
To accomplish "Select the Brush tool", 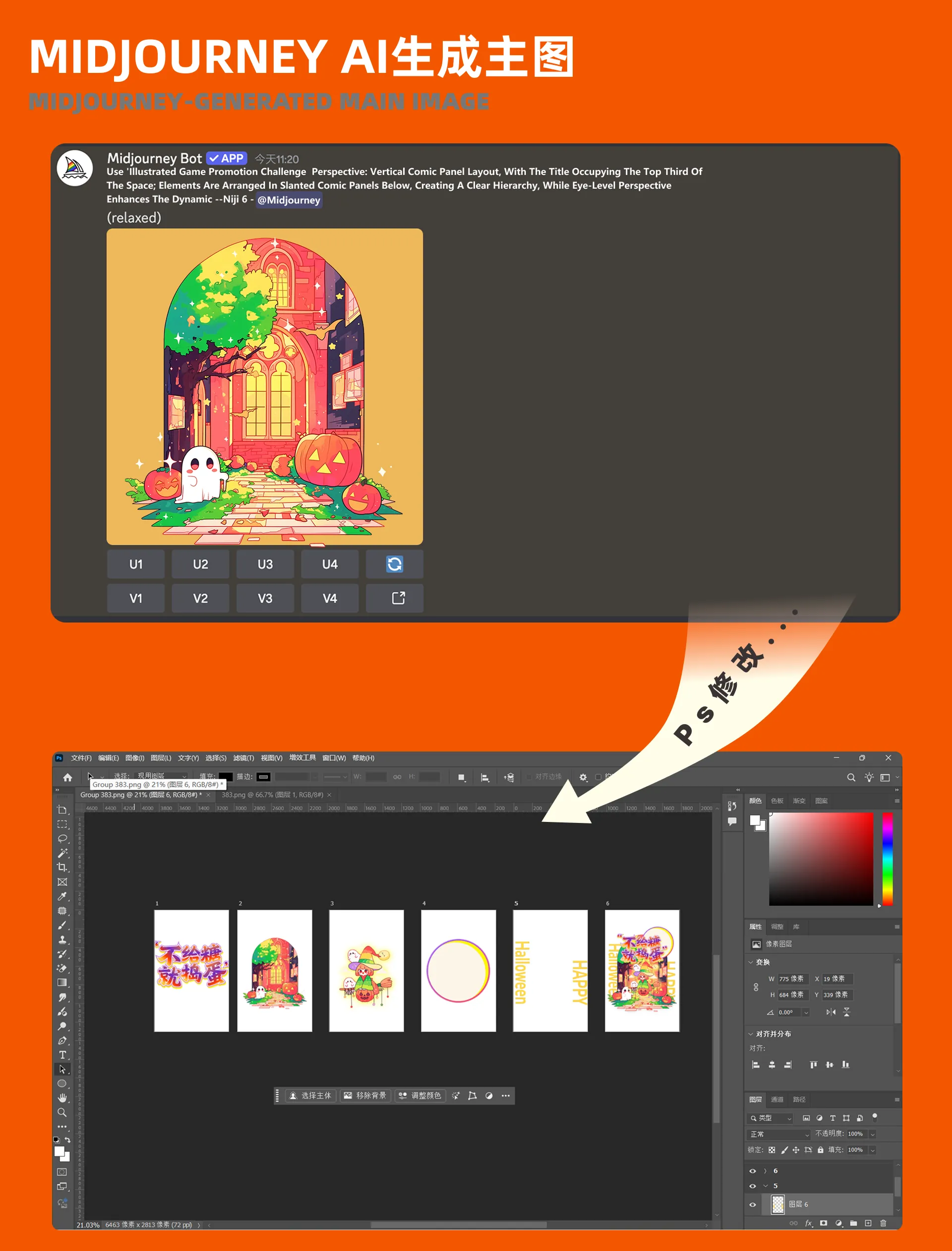I will 62,925.
